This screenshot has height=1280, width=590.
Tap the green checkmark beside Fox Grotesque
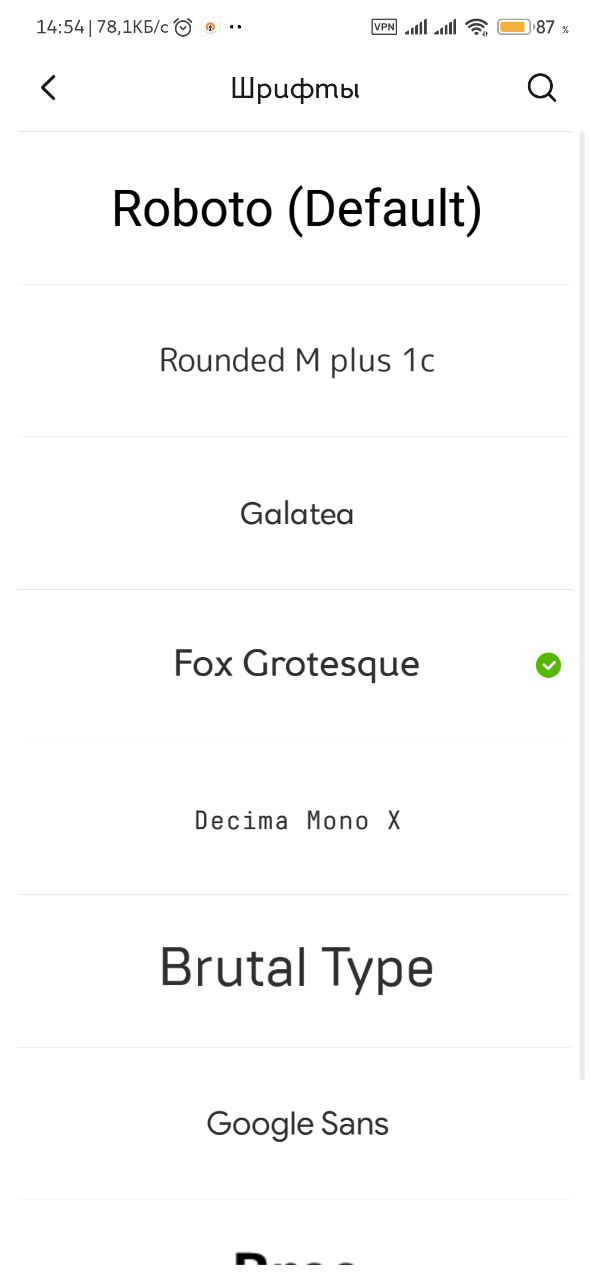[548, 665]
